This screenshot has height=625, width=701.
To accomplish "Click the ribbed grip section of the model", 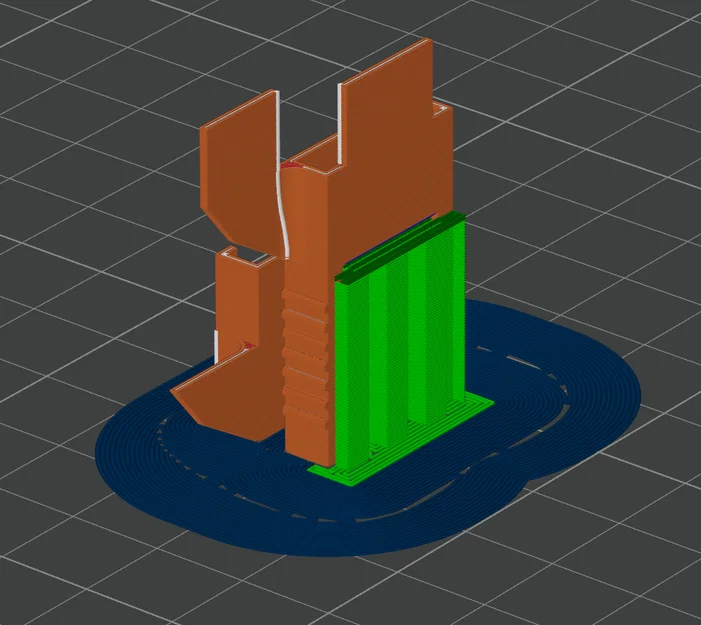I will tap(305, 353).
